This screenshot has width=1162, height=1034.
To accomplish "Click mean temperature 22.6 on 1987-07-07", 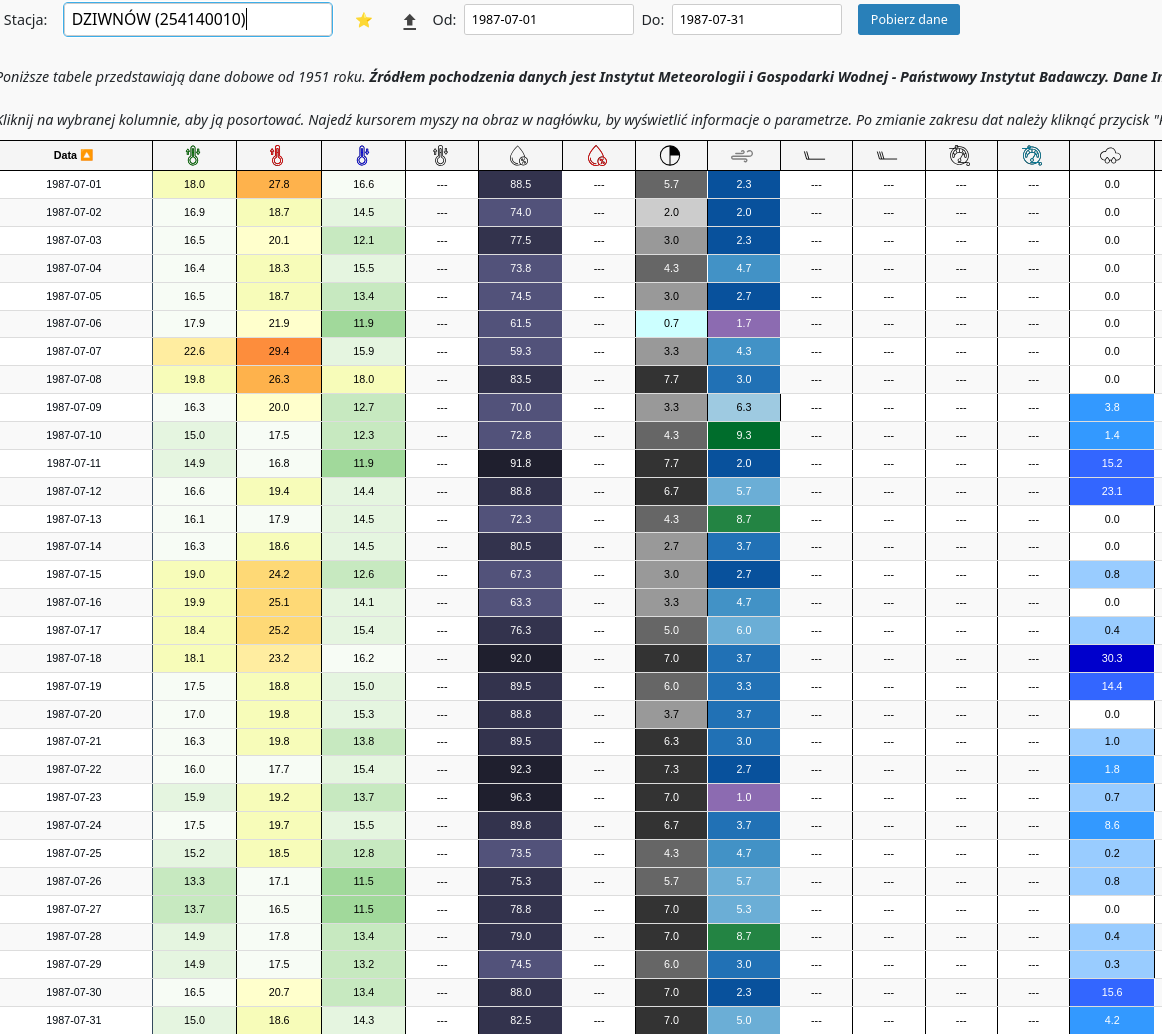I will [194, 351].
